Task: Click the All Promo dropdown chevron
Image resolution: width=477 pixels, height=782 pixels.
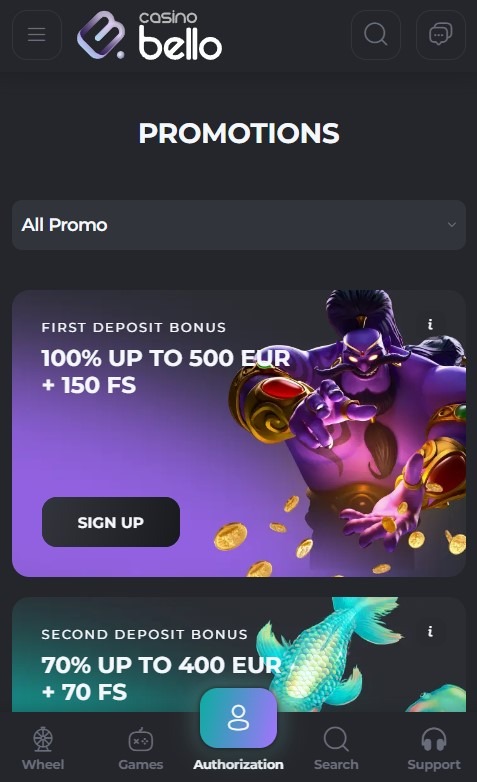Action: coord(452,225)
